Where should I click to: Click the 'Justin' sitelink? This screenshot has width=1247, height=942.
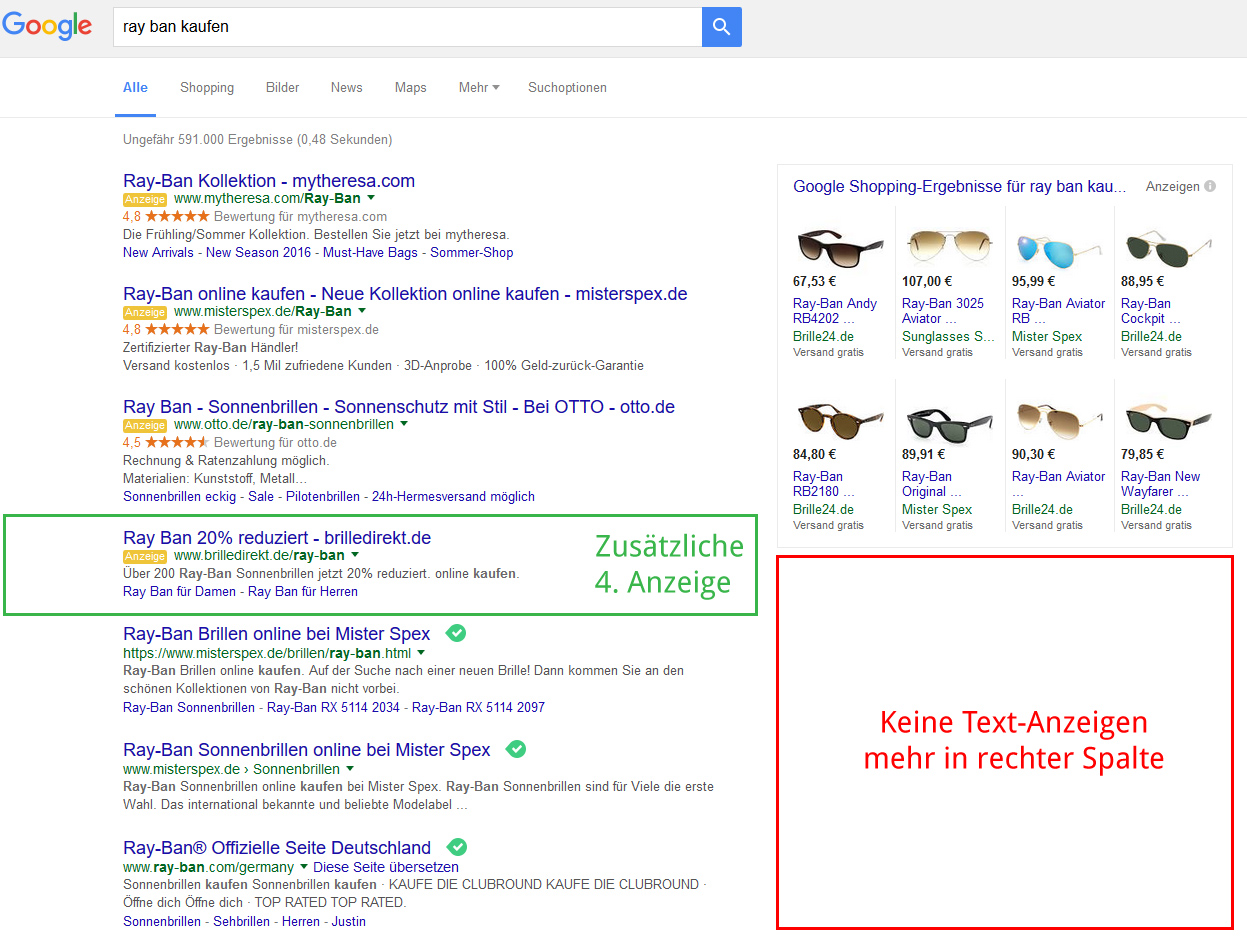[x=349, y=922]
